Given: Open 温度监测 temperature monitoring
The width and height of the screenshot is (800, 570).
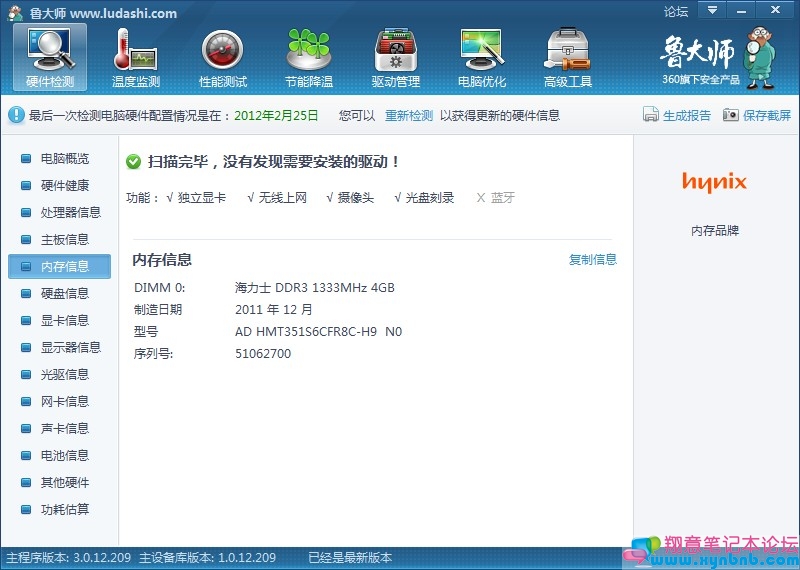Looking at the screenshot, I should [136, 58].
